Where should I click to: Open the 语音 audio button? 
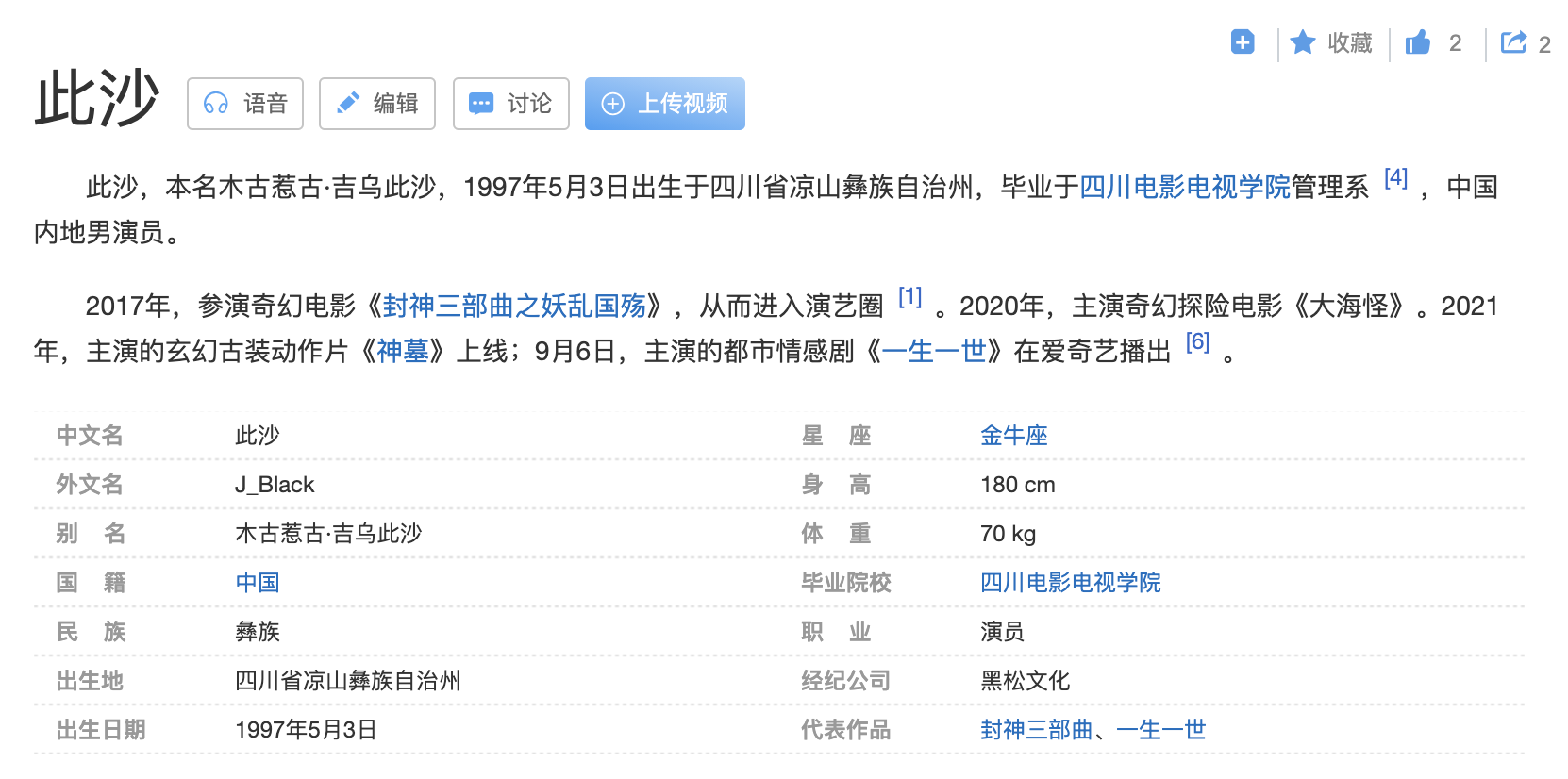pyautogui.click(x=245, y=104)
